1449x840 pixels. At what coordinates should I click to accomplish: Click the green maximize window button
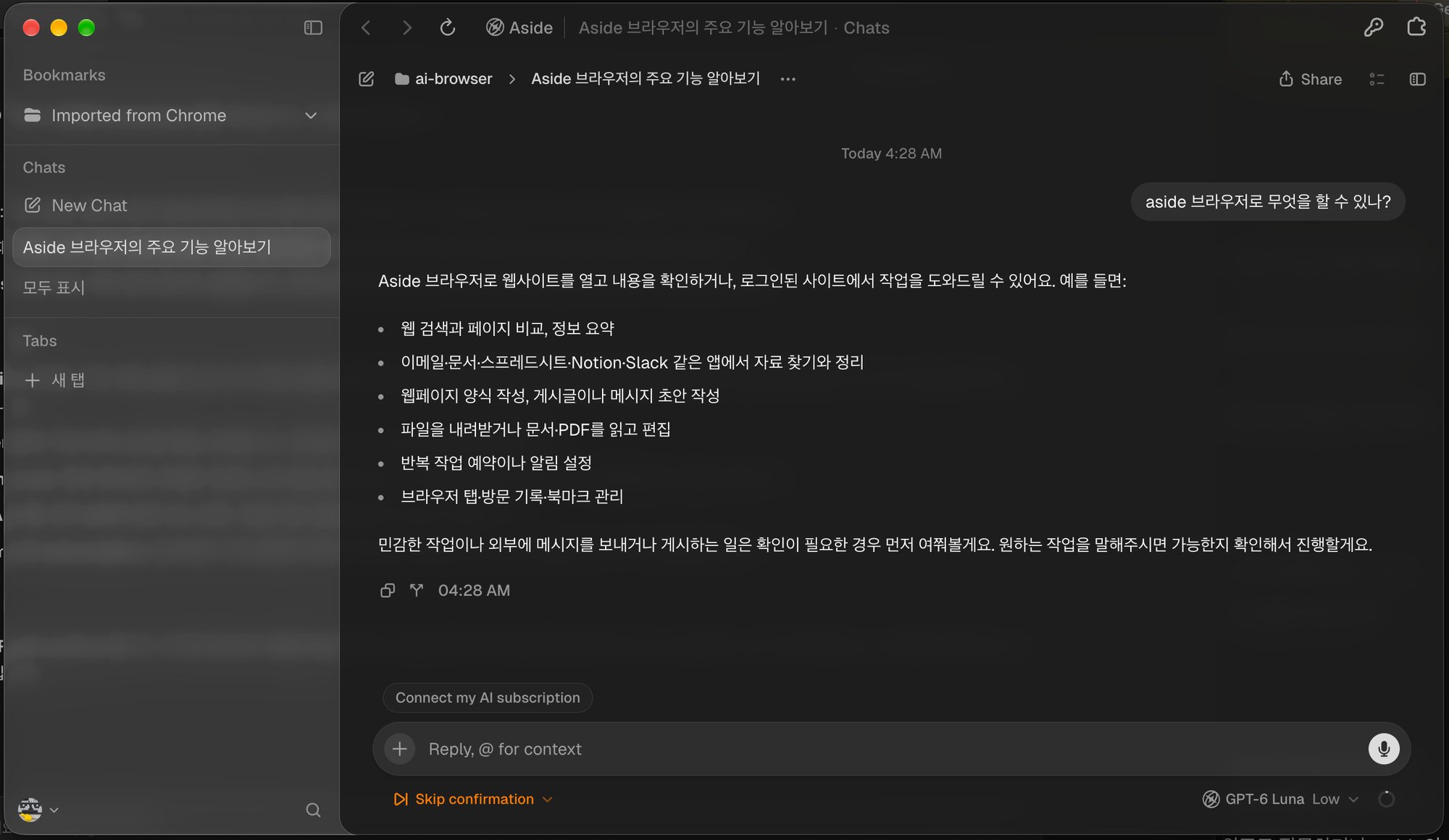[86, 28]
